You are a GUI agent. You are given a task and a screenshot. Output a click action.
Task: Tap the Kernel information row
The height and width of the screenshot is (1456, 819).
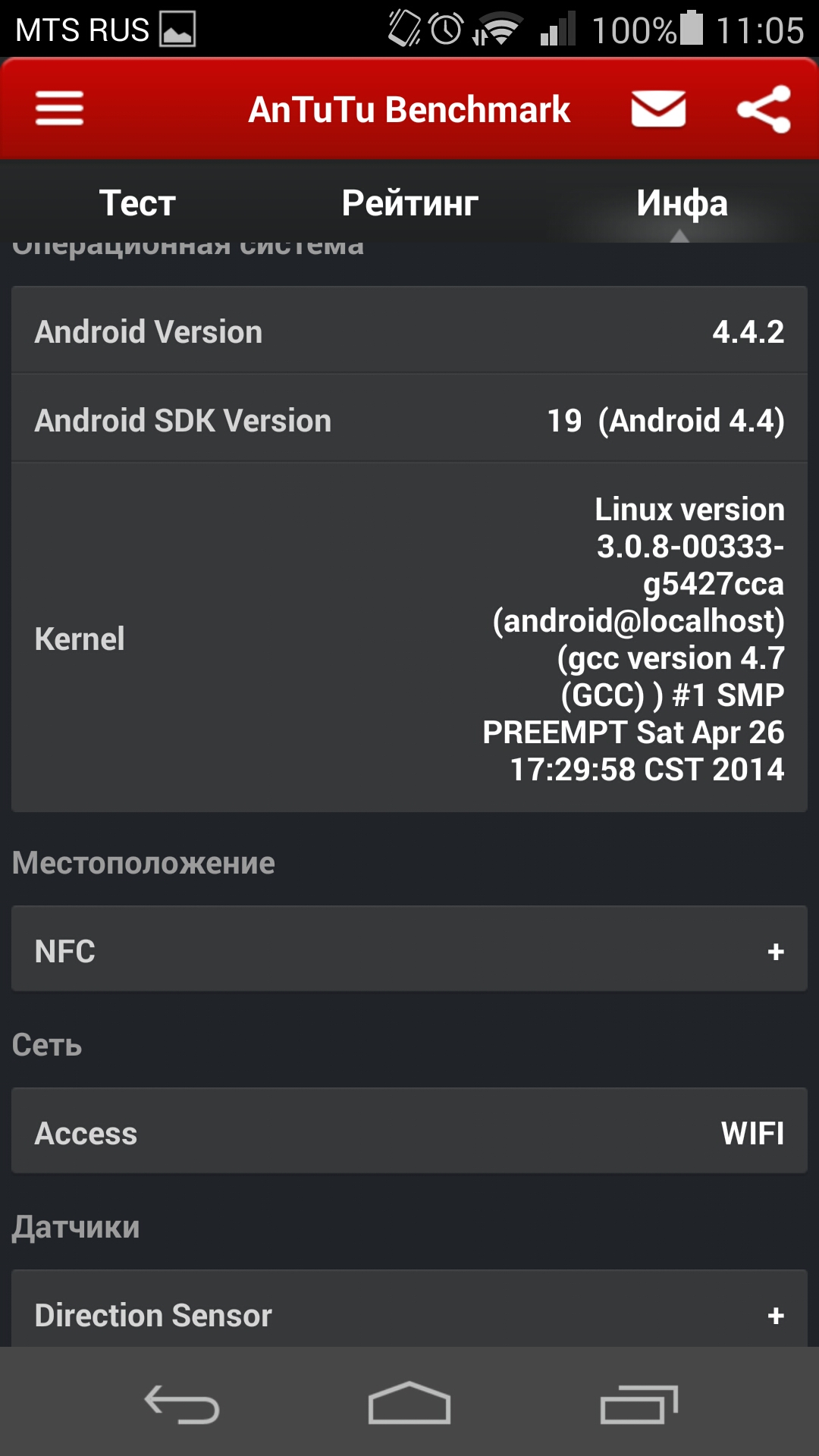(x=409, y=638)
